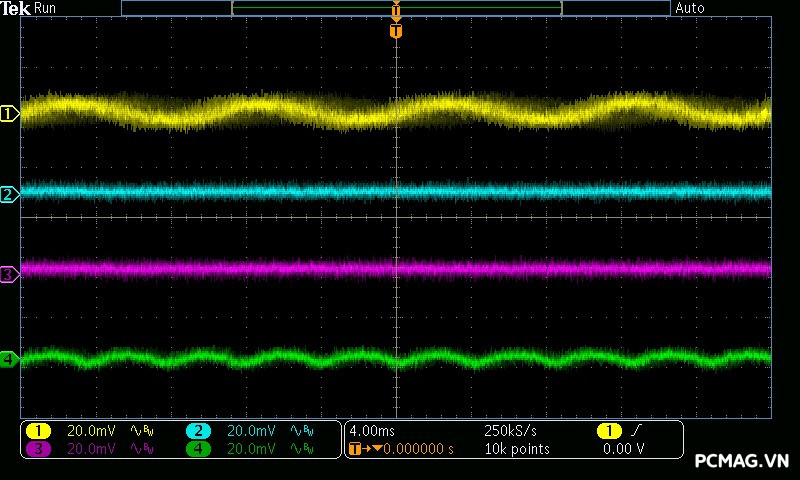Open the 4.00ms horizontal timebase readout
Image resolution: width=800 pixels, height=480 pixels.
373,431
